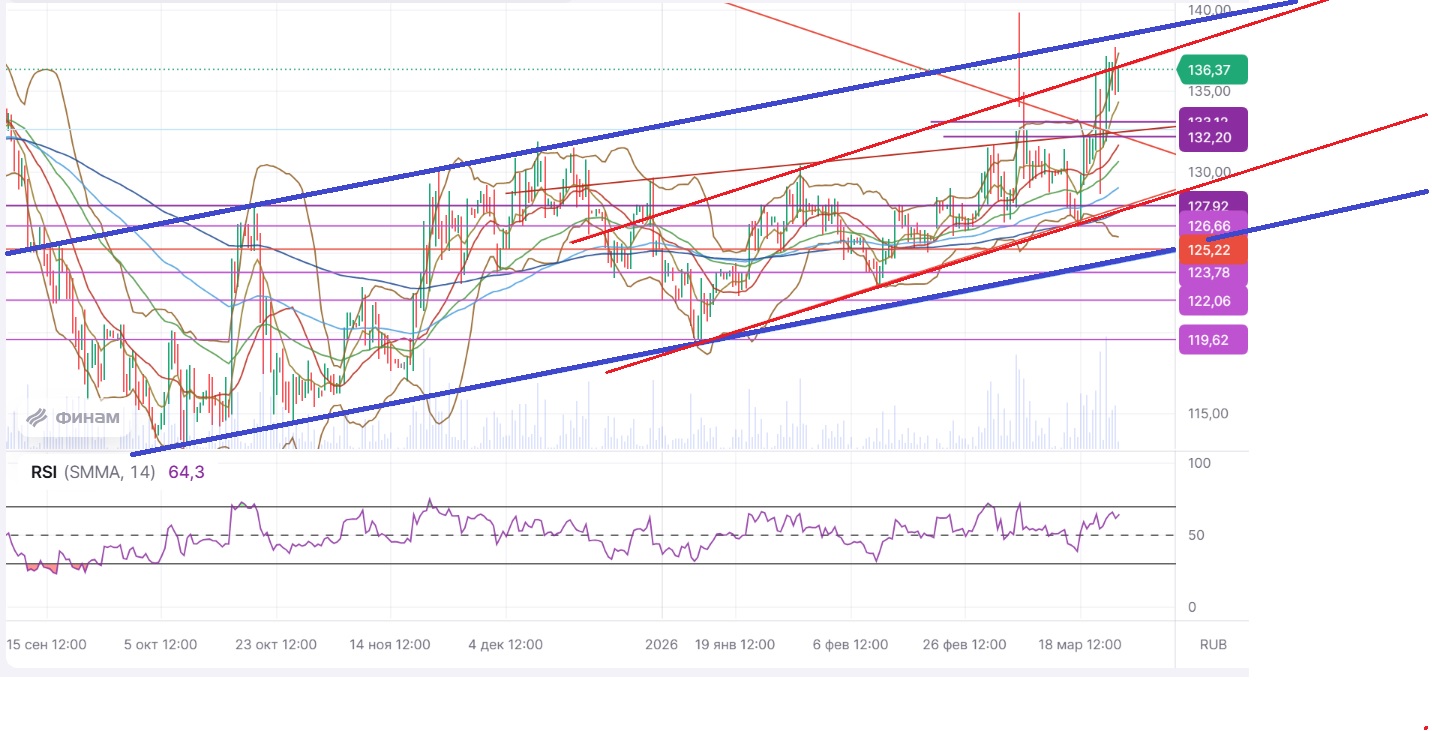
Task: Click the 135,00 price axis value
Action: (1209, 91)
